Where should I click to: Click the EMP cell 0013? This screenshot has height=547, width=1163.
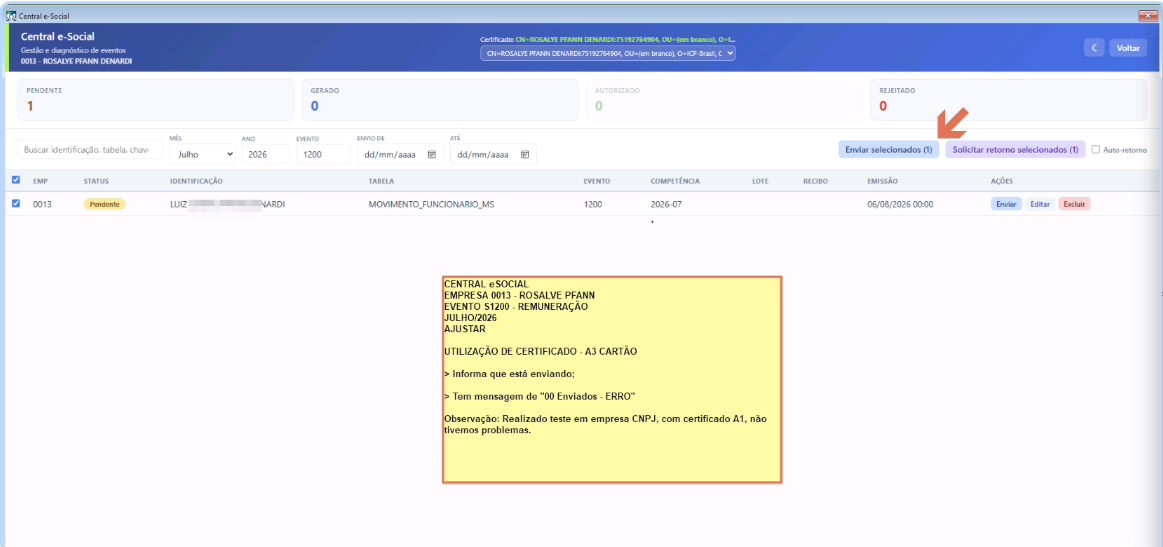(42, 204)
